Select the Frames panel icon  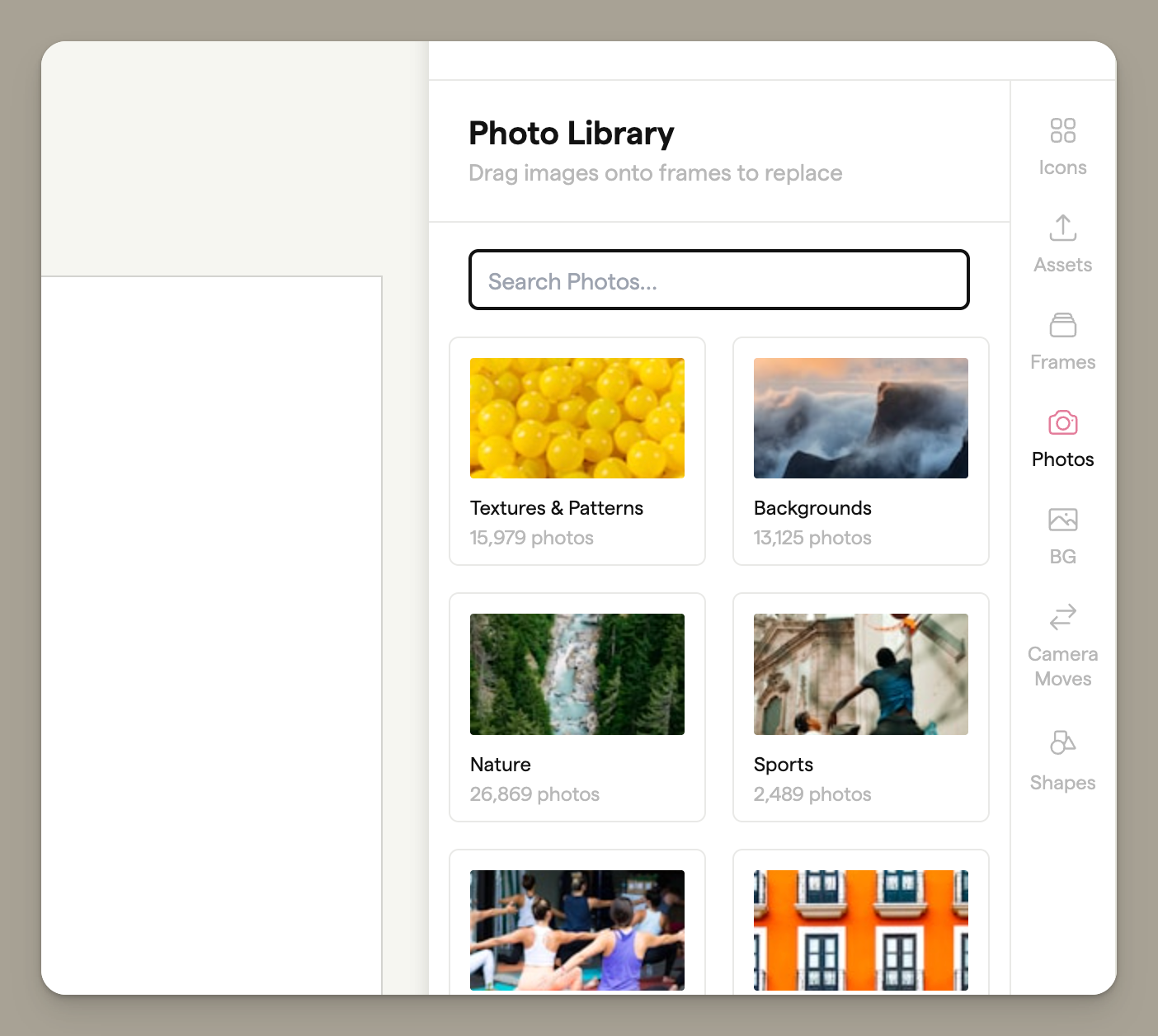click(x=1062, y=325)
